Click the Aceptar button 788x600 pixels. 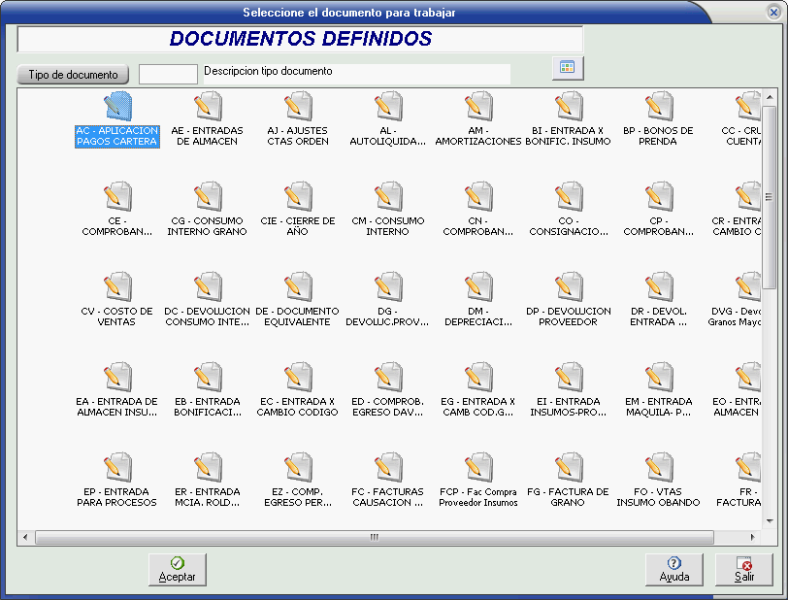click(178, 570)
